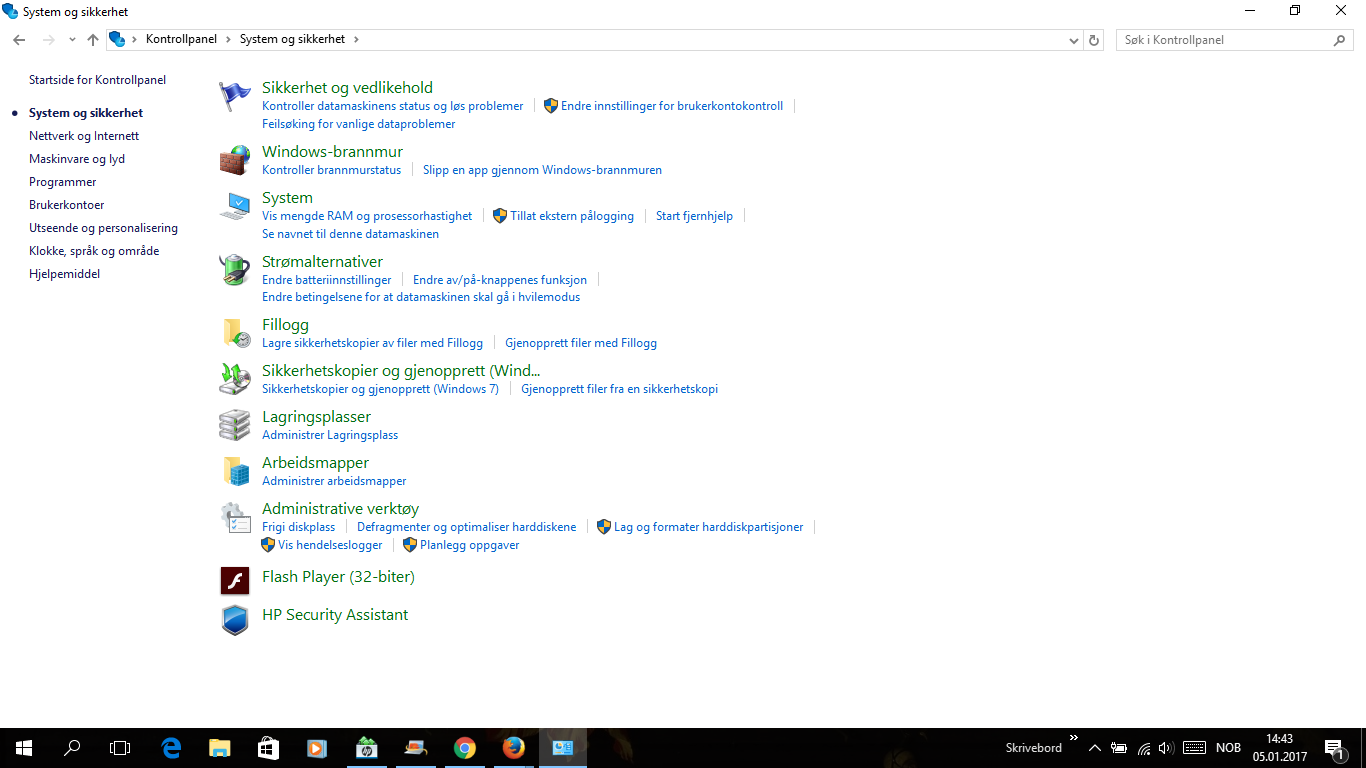Click Vis mengde RAM og prosessorhastighet

pos(367,216)
